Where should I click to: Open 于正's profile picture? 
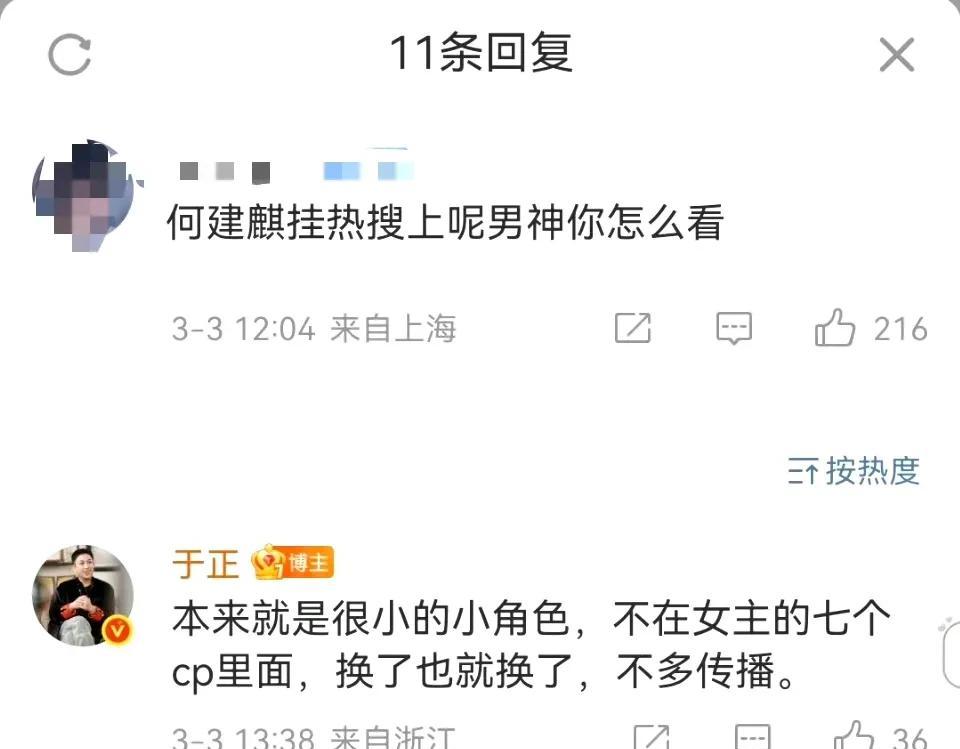click(83, 595)
